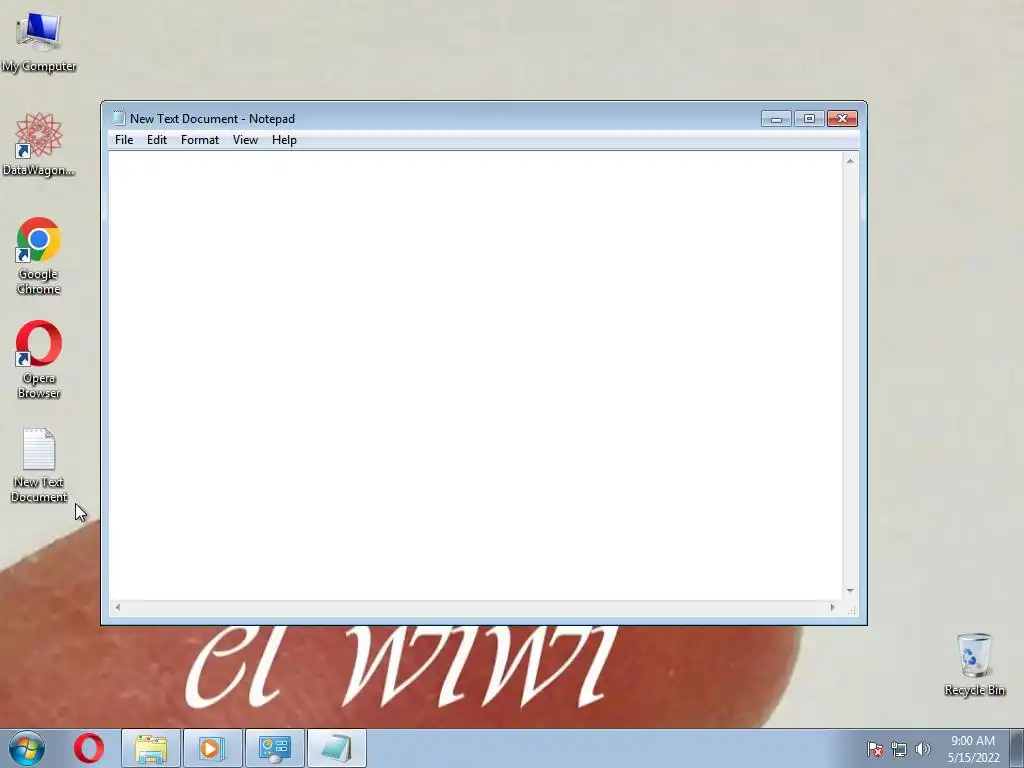
Task: Select the DataWagon desktop shortcut
Action: pyautogui.click(x=39, y=144)
